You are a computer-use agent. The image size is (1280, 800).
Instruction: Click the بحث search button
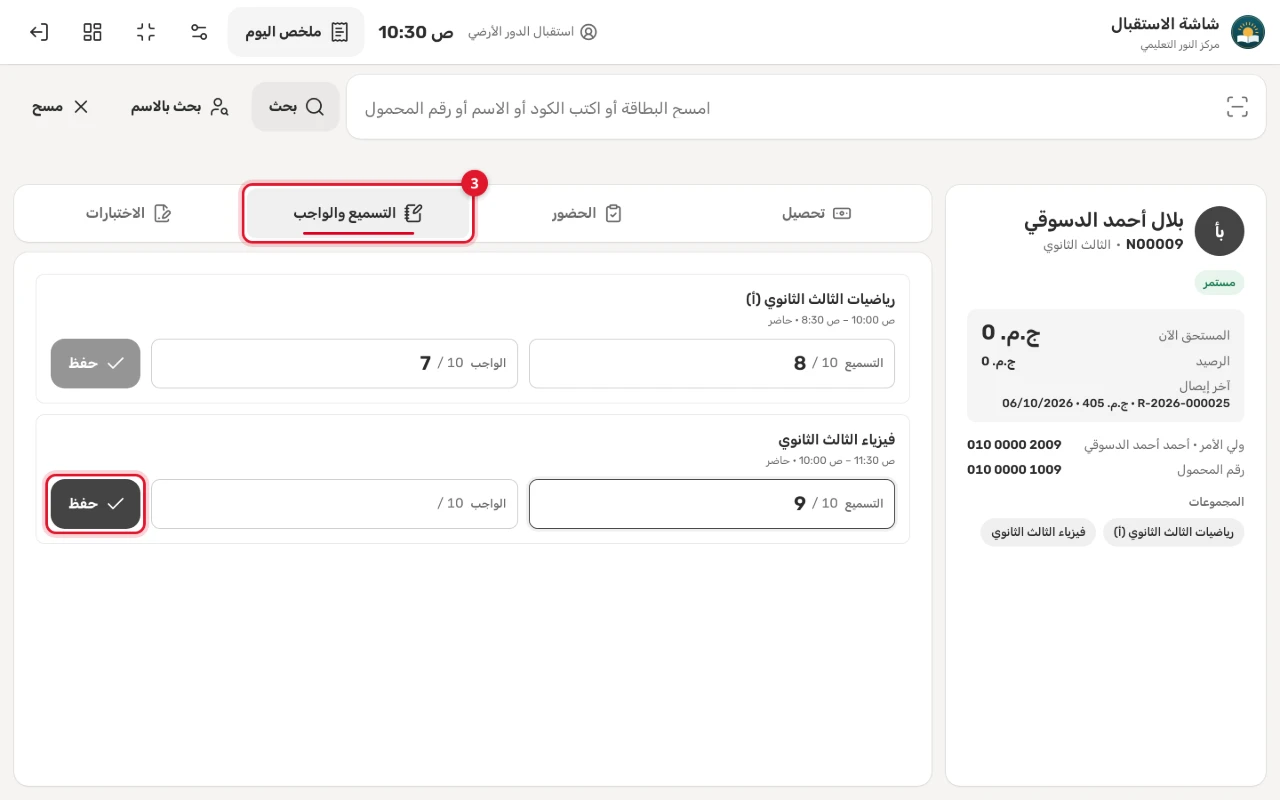tap(296, 107)
